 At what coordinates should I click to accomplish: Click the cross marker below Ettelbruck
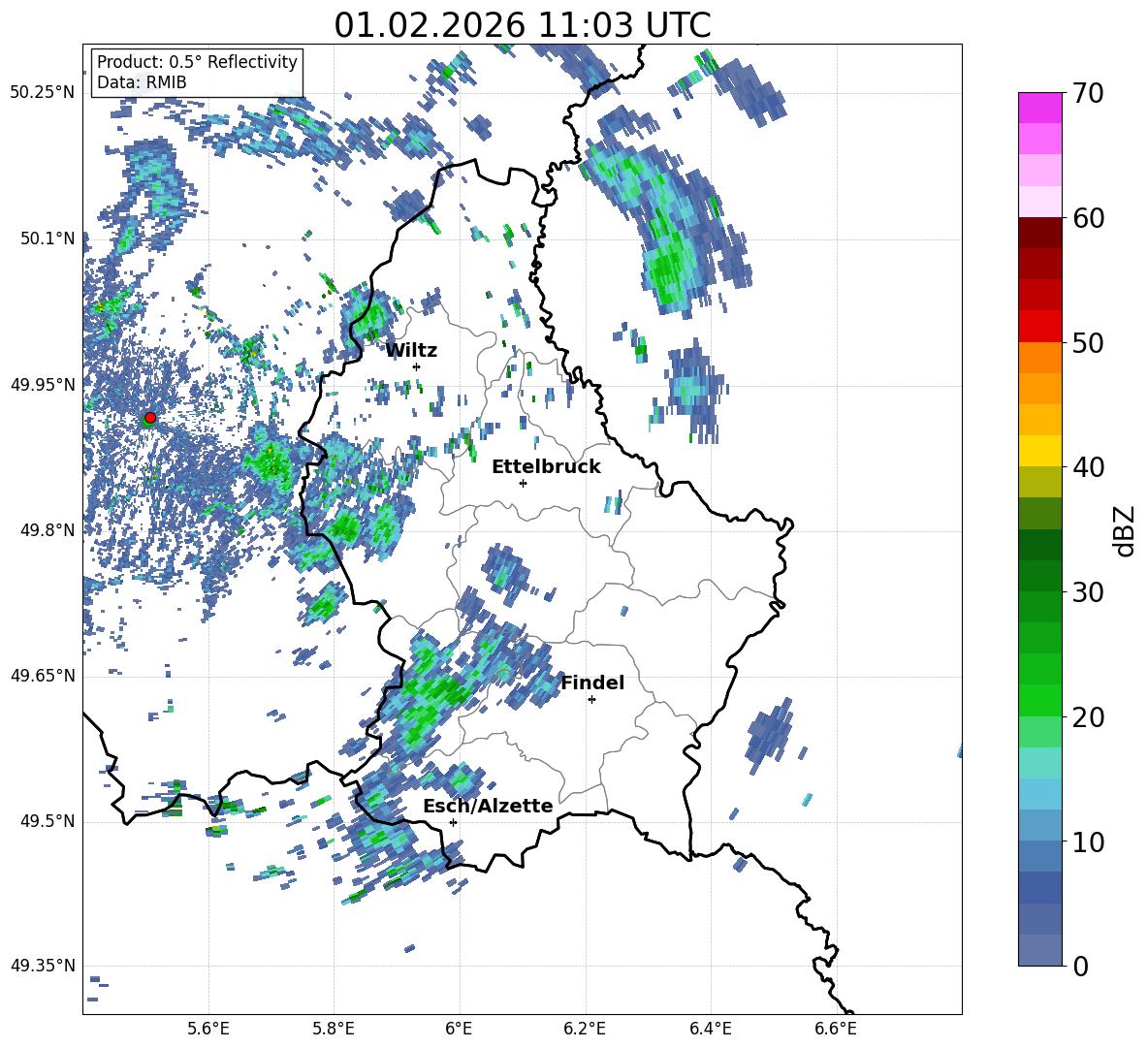click(523, 483)
